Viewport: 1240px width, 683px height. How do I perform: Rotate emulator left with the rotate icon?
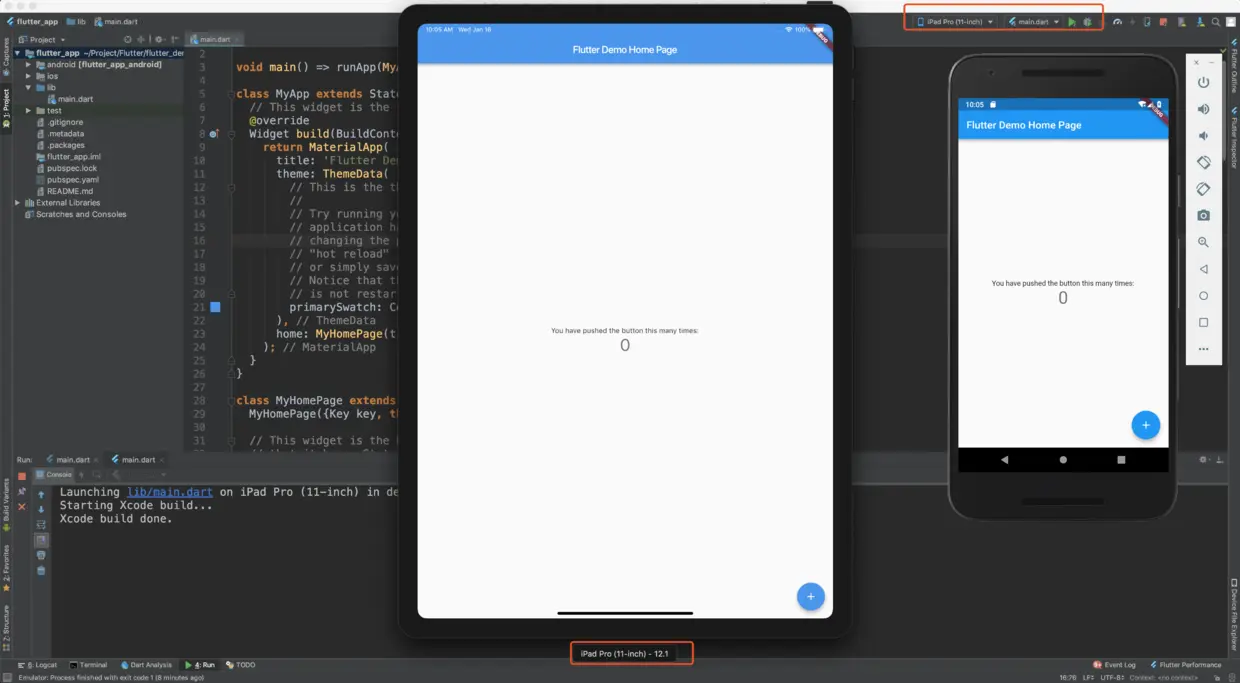click(1203, 162)
